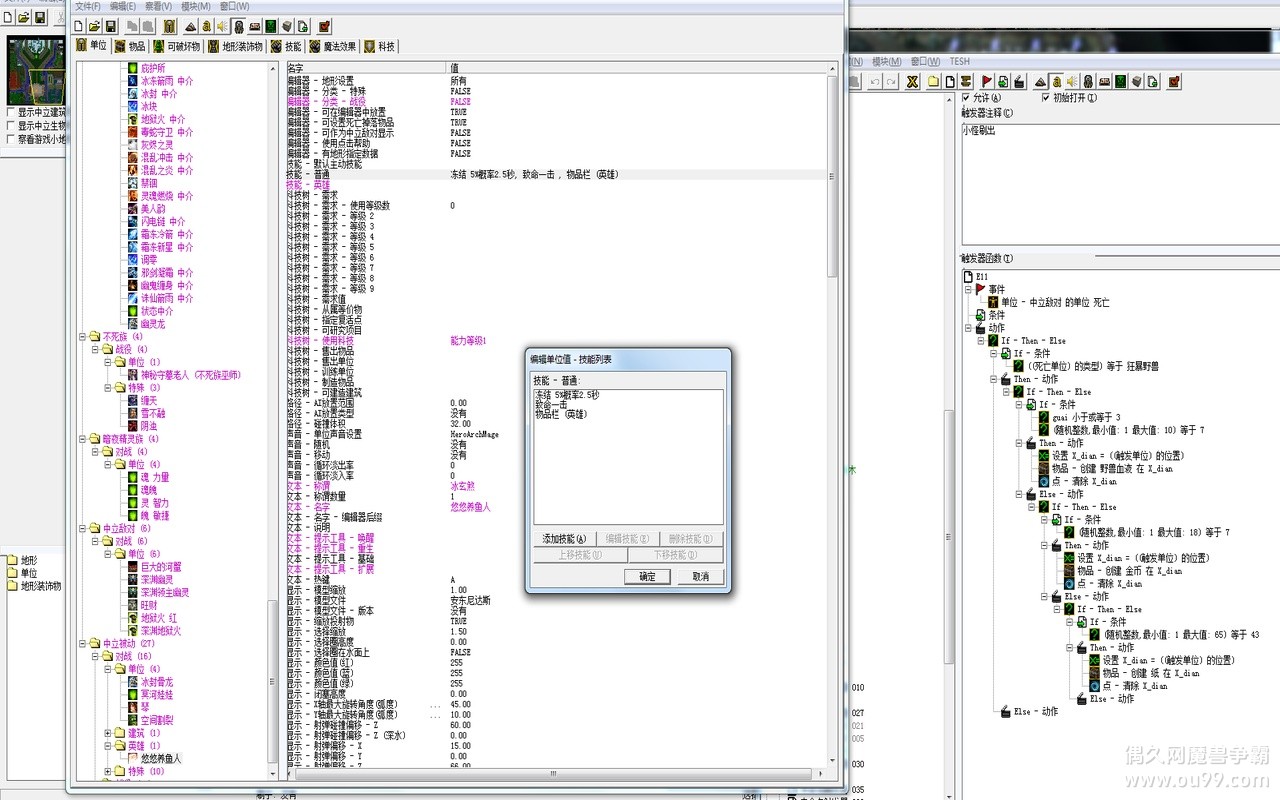Select 地形装饰物 folder in left panel
This screenshot has width=1280, height=800.
click(40, 586)
